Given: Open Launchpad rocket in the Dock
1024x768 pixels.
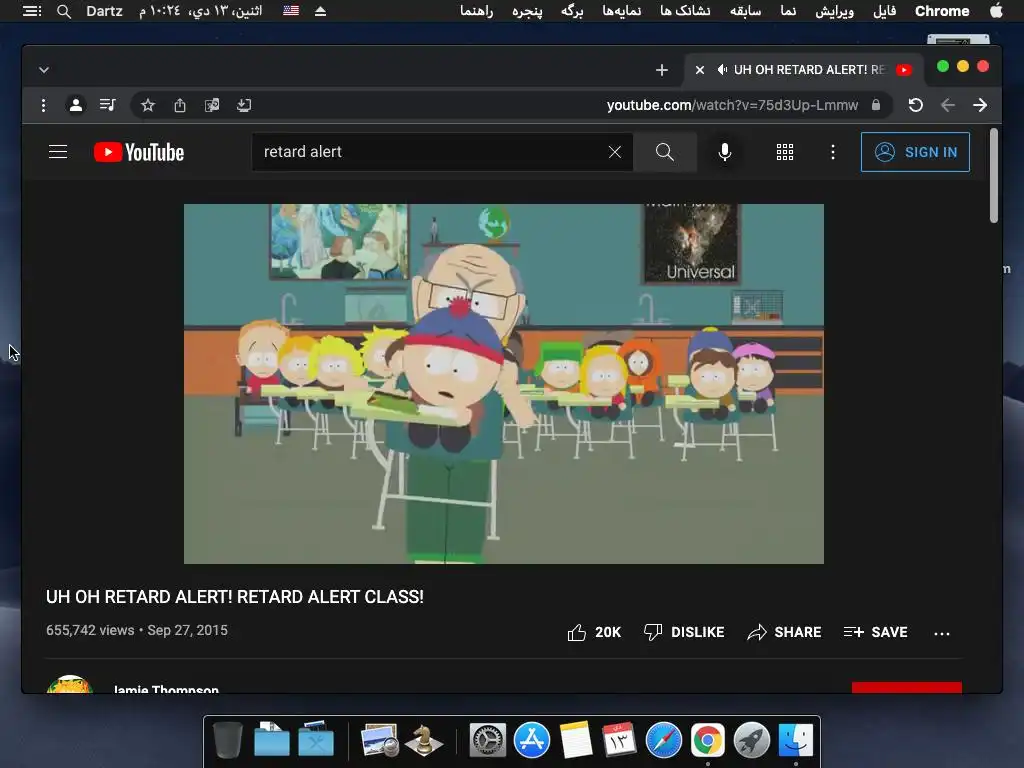Looking at the screenshot, I should (x=752, y=740).
